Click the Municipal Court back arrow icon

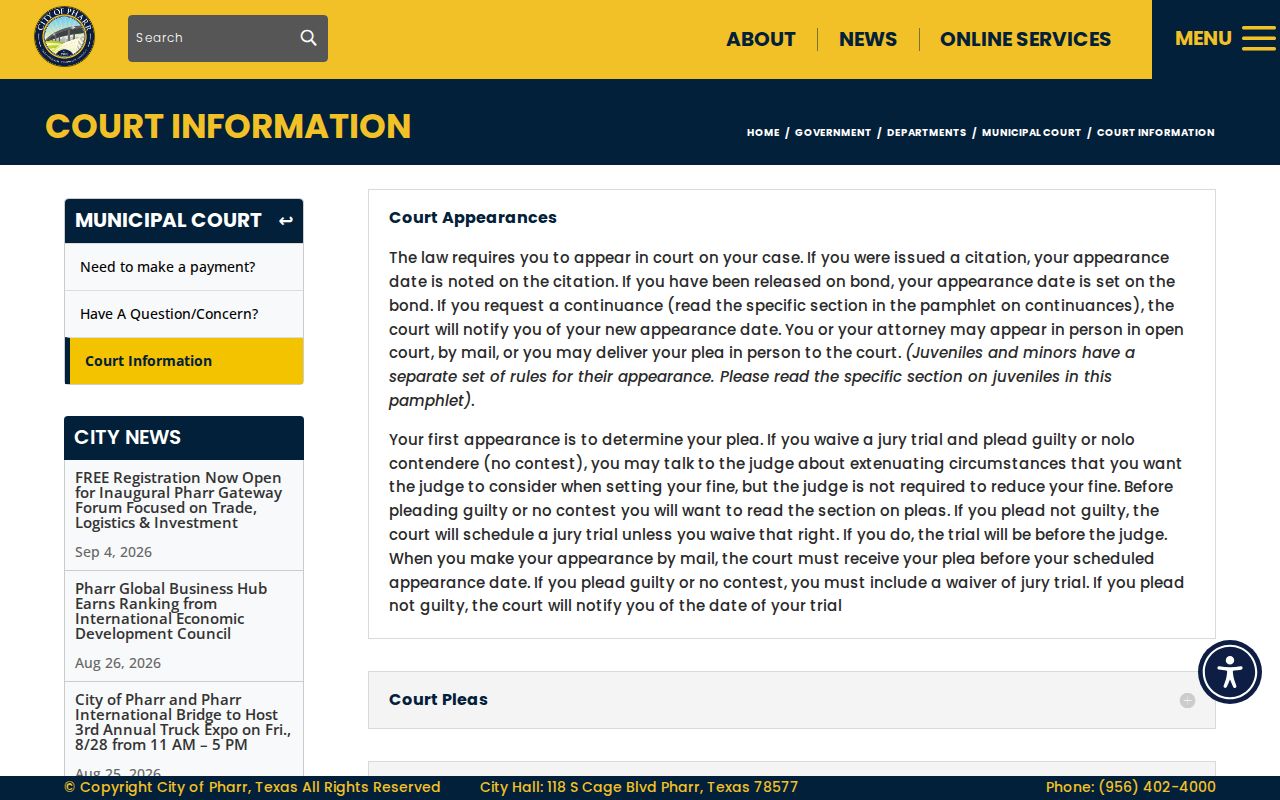pos(286,221)
